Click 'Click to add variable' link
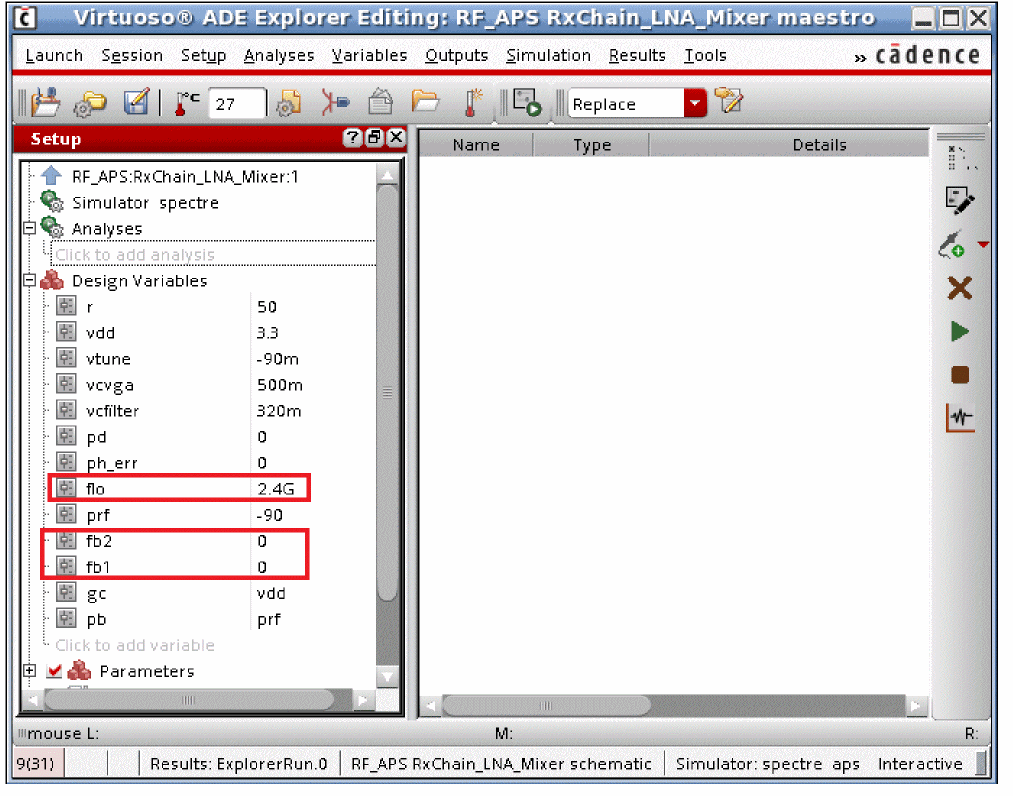 (135, 645)
